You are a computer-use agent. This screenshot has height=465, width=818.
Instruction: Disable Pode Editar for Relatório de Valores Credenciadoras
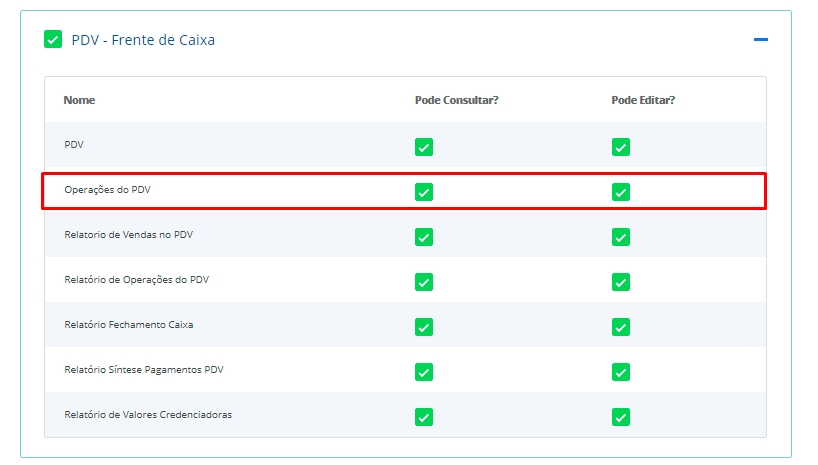tap(621, 417)
